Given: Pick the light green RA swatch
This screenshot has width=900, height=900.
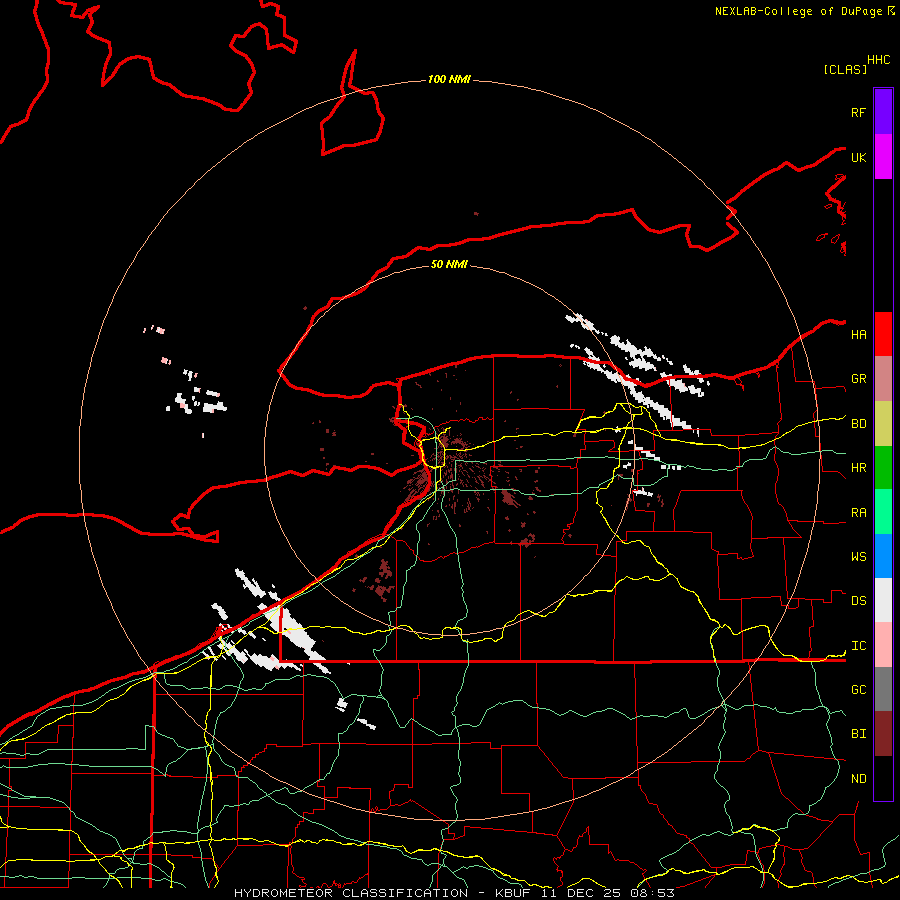Looking at the screenshot, I should [883, 512].
